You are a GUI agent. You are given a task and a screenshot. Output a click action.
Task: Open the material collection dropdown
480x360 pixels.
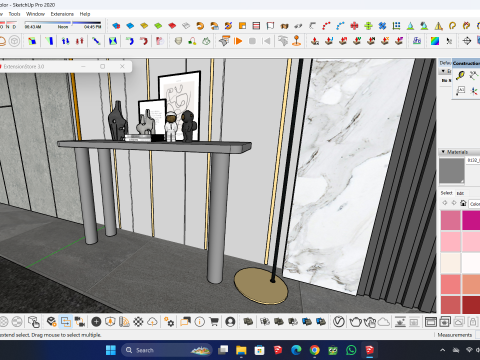[x=474, y=204]
